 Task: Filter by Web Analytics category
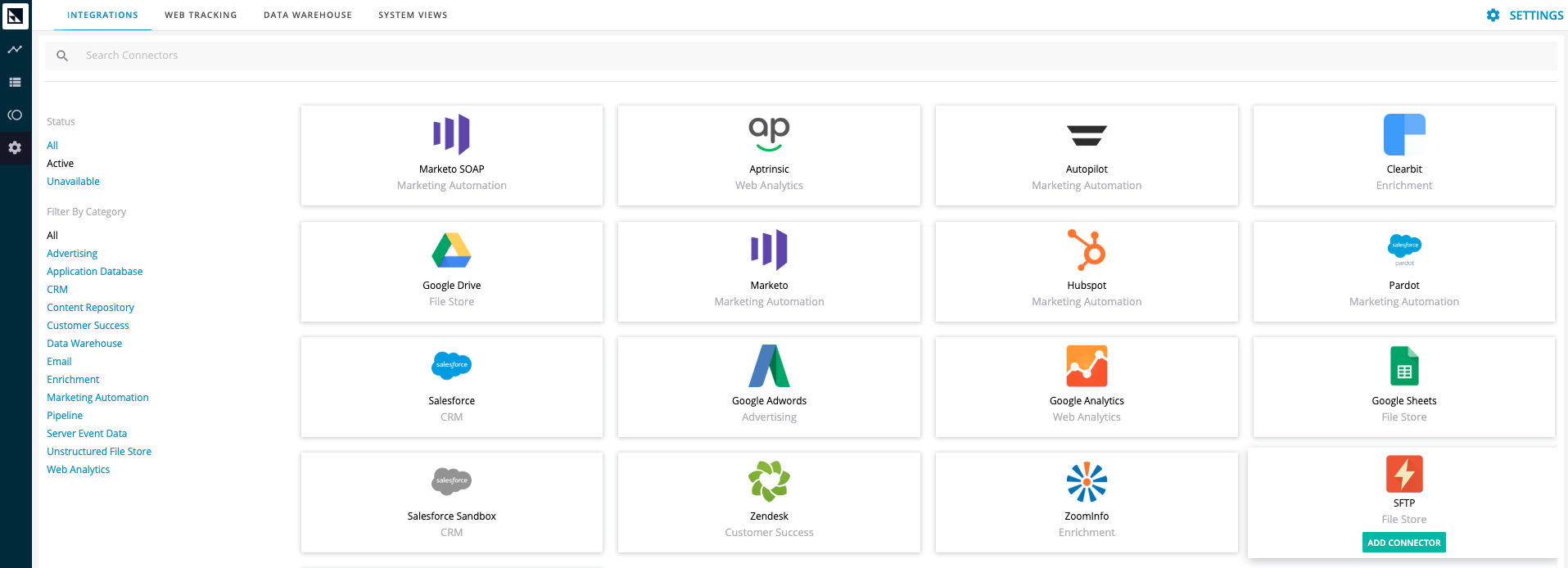(x=78, y=470)
